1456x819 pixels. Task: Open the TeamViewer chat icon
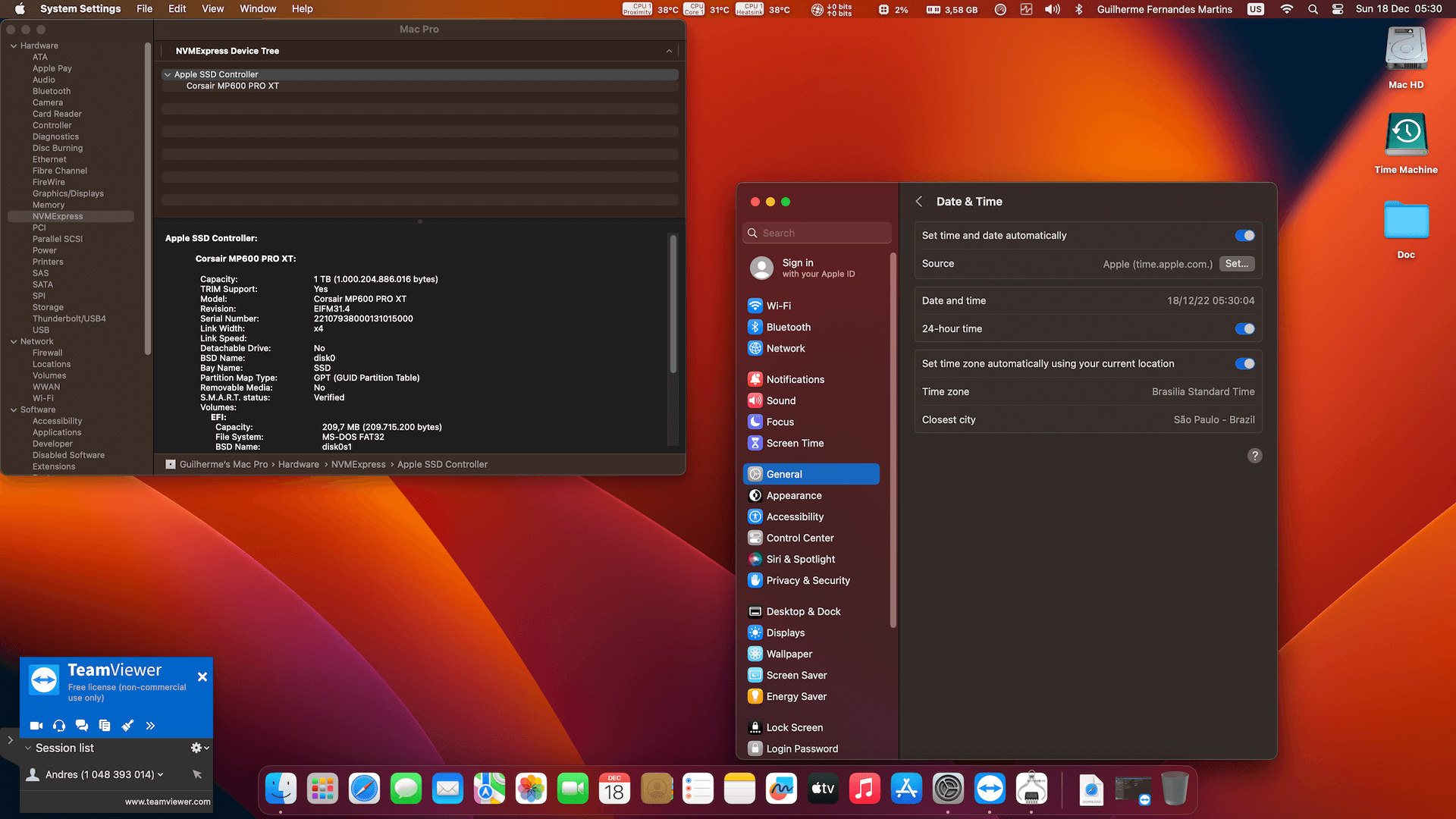82,726
